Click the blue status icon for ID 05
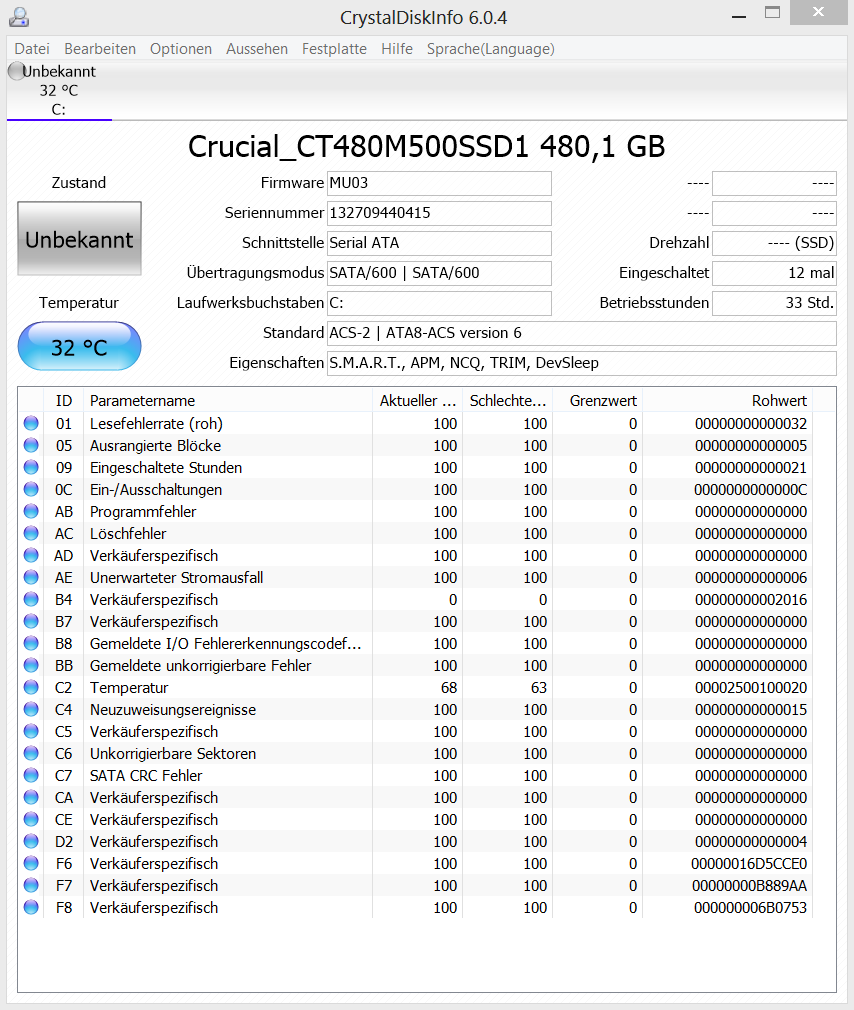The image size is (854, 1010). pos(31,445)
